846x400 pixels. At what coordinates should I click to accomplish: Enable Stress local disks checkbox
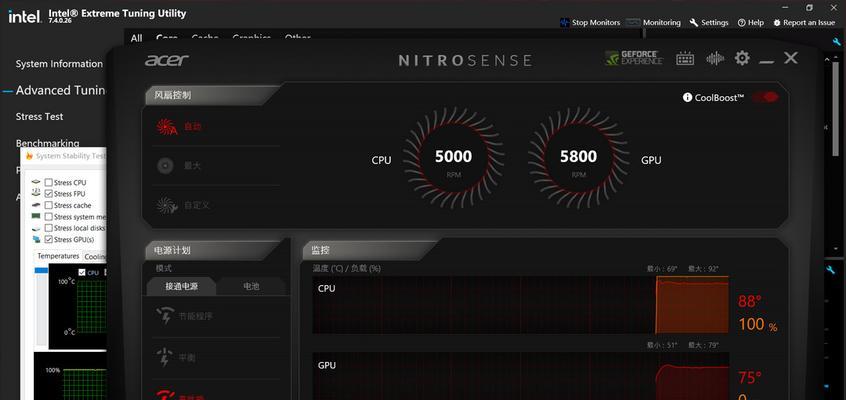49,228
